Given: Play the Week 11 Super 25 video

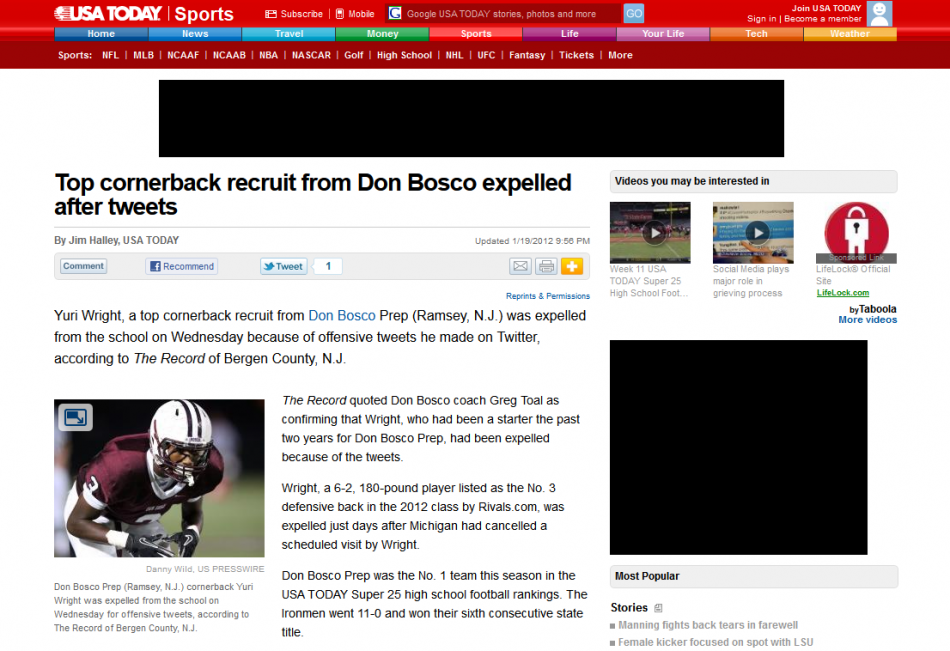Looking at the screenshot, I should (x=650, y=232).
